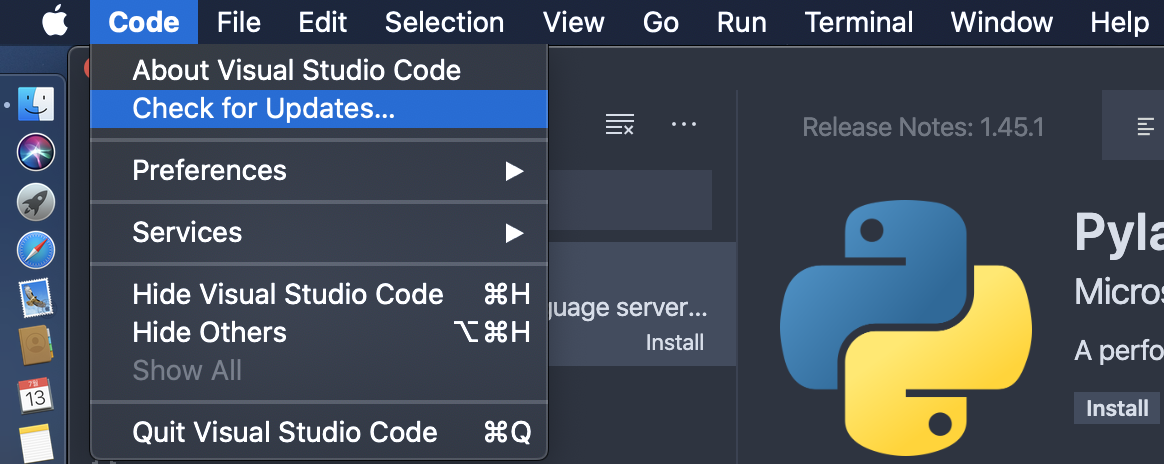Open the Apple menu
The height and width of the screenshot is (464, 1164).
(55, 22)
